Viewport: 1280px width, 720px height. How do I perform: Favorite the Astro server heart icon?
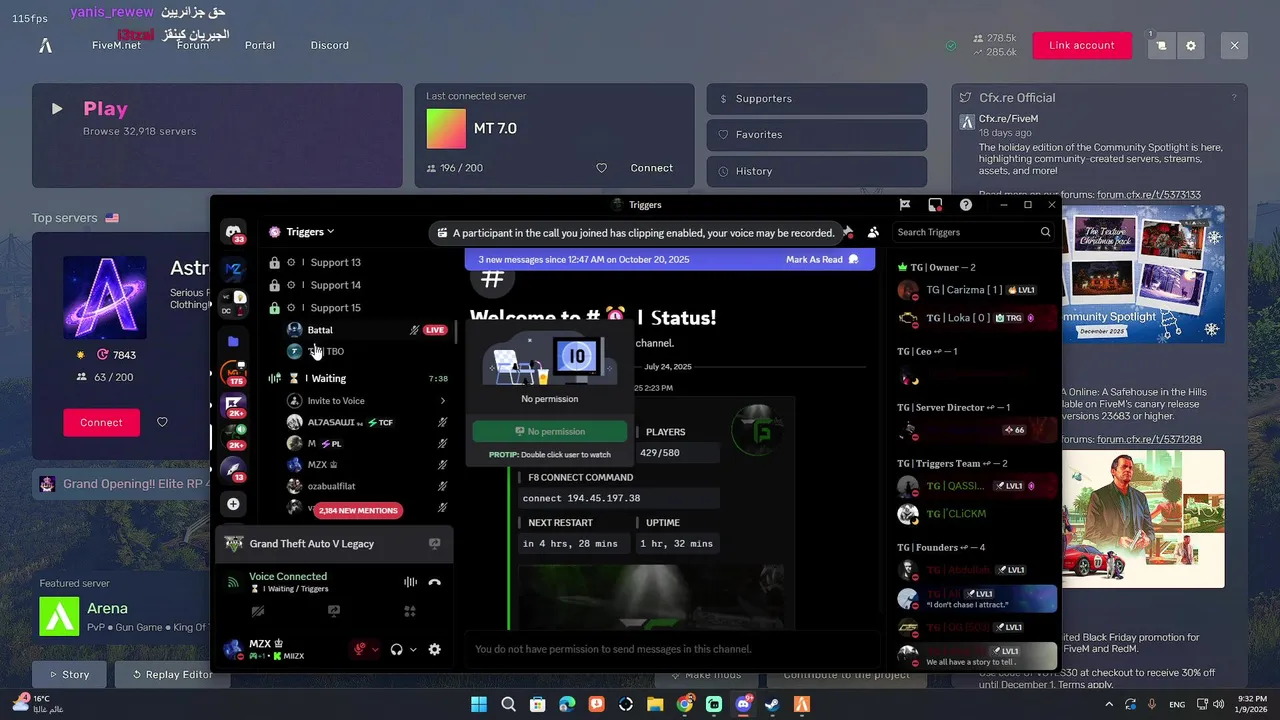click(x=162, y=422)
